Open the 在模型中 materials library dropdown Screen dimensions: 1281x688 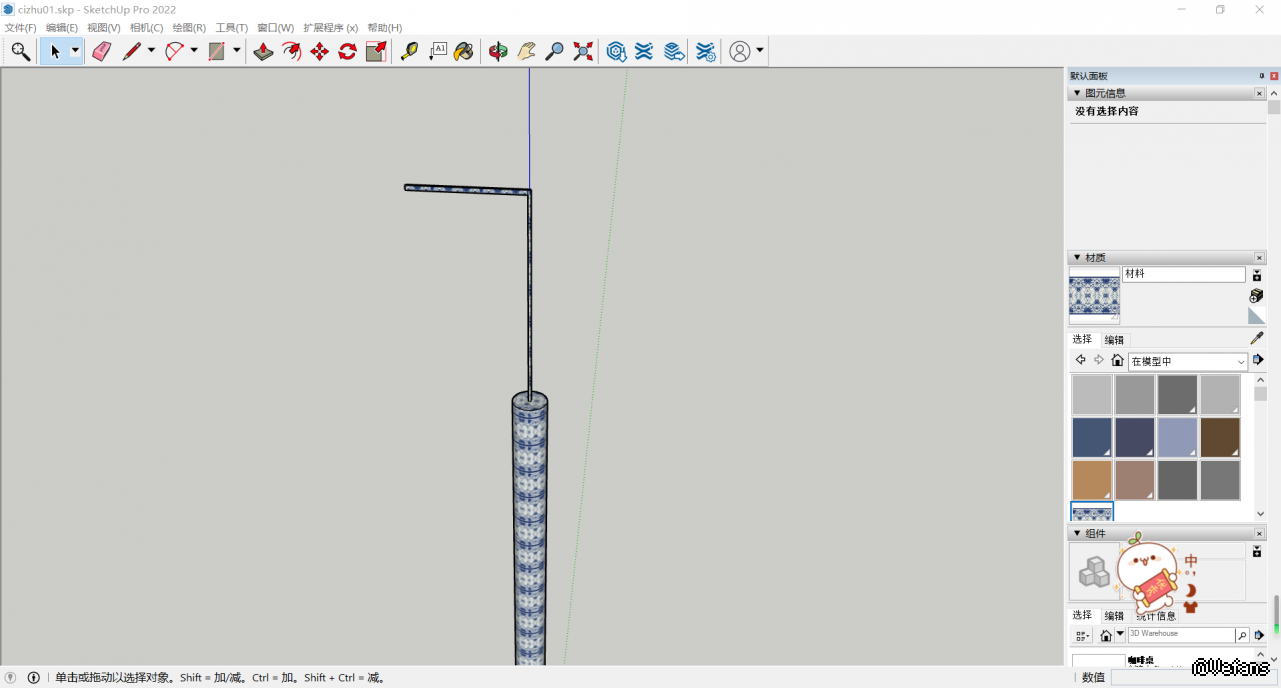(x=1188, y=361)
